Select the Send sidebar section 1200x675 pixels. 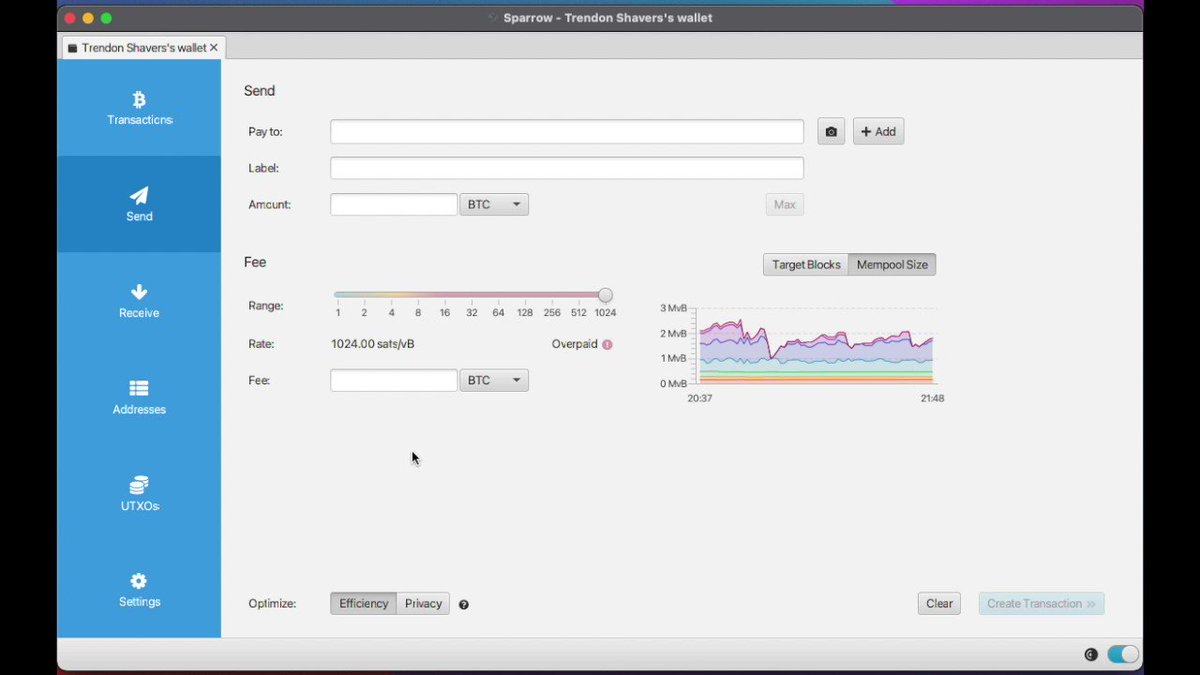139,204
